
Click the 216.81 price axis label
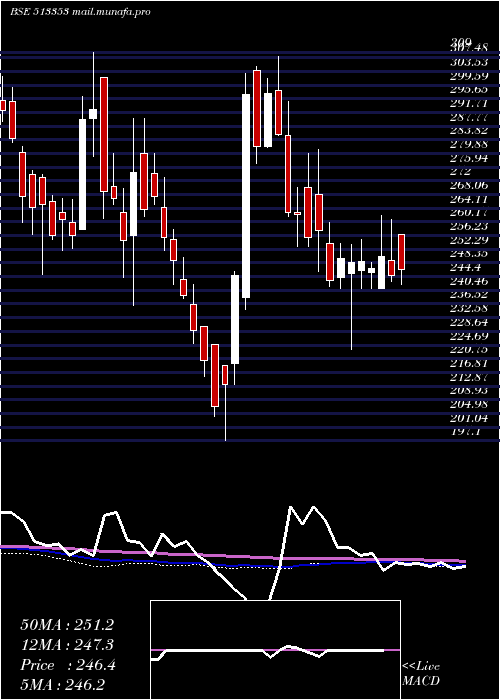coord(469,364)
